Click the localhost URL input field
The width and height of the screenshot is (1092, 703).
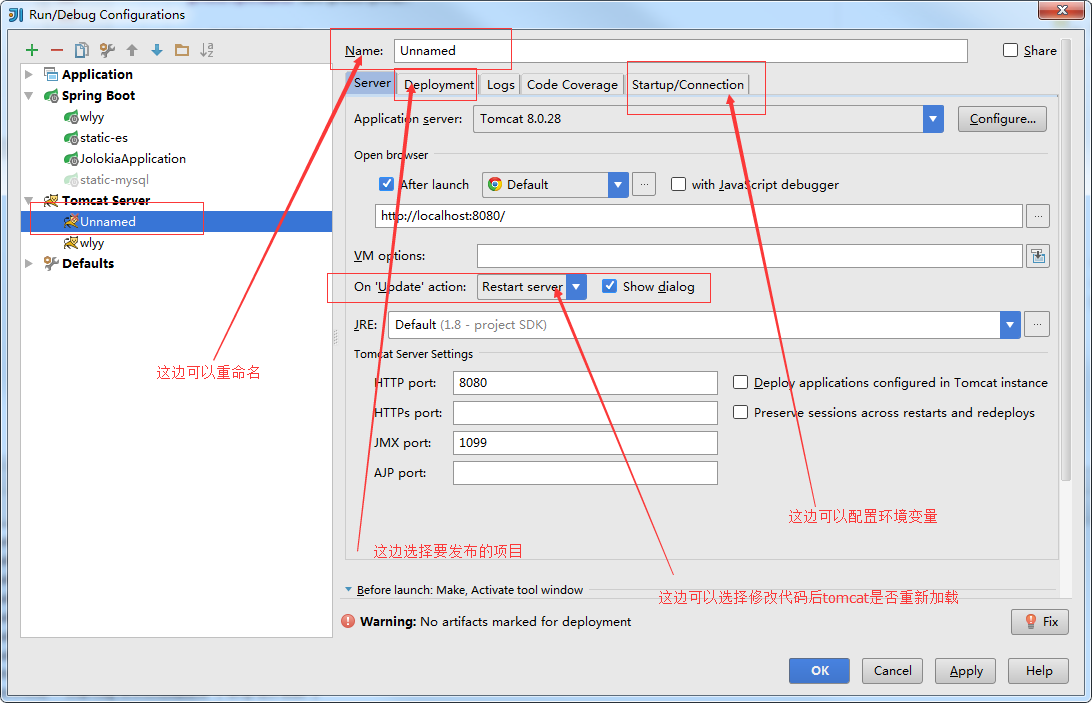click(699, 216)
